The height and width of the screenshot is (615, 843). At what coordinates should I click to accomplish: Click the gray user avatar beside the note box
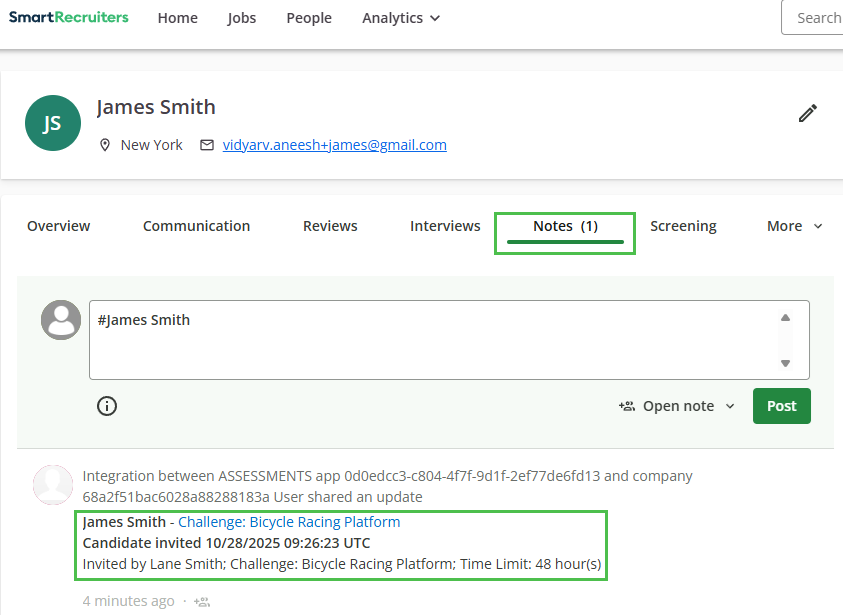click(x=61, y=320)
